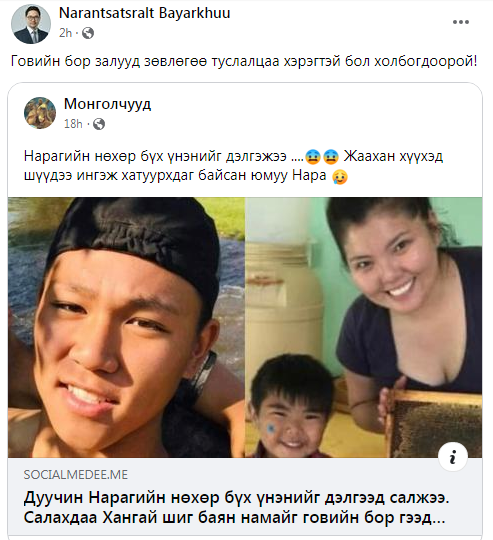Click the left photo of man in cap
The image size is (493, 540).
[x=126, y=327]
